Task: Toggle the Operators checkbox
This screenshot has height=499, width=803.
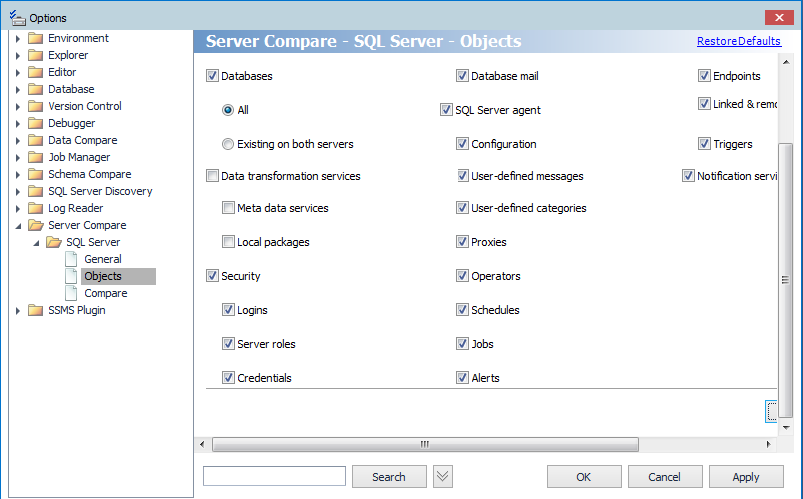Action: (462, 276)
